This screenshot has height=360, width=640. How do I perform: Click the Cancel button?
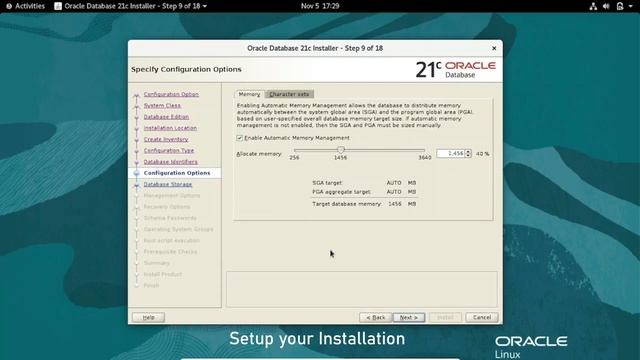(482, 317)
